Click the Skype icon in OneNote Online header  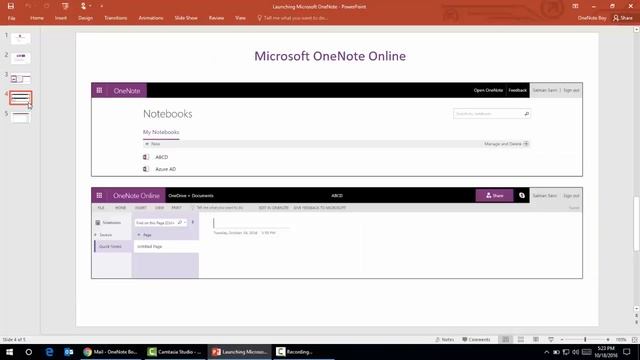pyautogui.click(x=522, y=196)
